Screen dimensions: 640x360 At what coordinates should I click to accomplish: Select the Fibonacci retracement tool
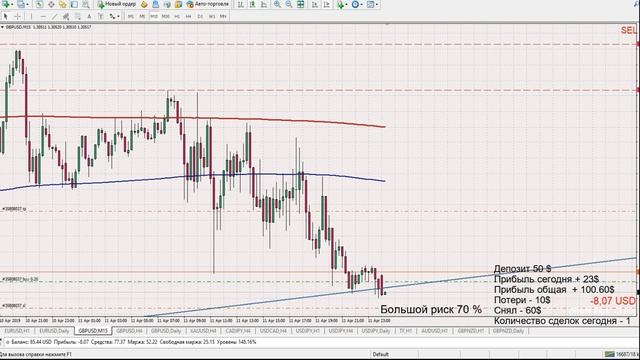pos(78,16)
